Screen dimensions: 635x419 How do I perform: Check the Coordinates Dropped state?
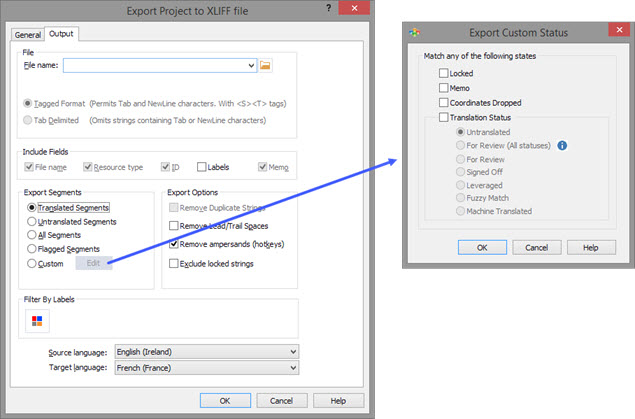tap(443, 102)
